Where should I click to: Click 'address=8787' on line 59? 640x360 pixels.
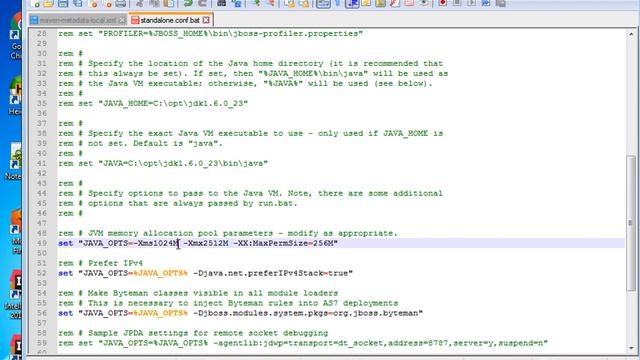point(418,343)
